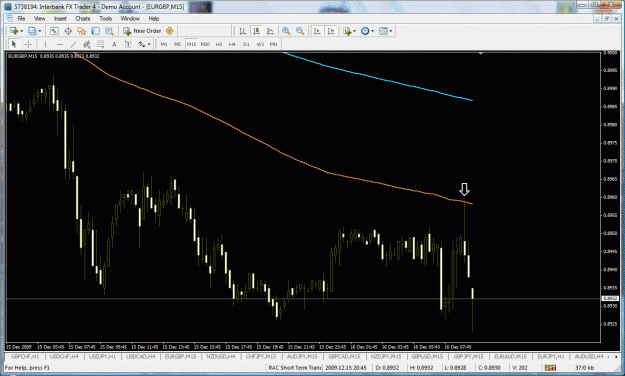Open the Terminal panel
This screenshot has width=625, height=376.
tap(95, 31)
